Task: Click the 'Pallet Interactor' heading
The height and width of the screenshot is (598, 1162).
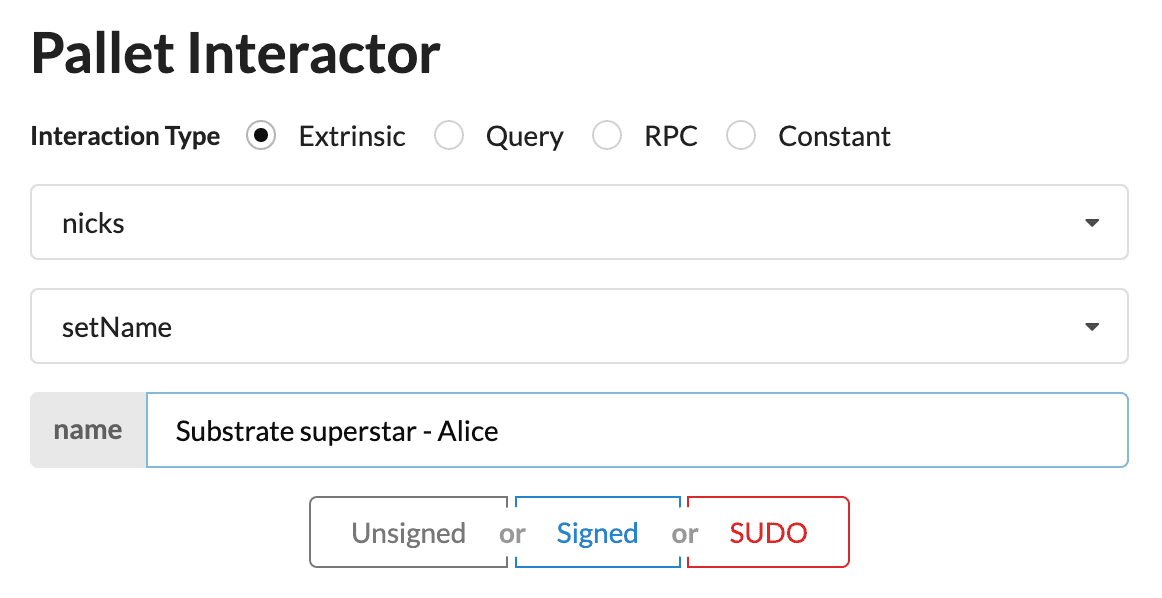Action: (x=235, y=54)
